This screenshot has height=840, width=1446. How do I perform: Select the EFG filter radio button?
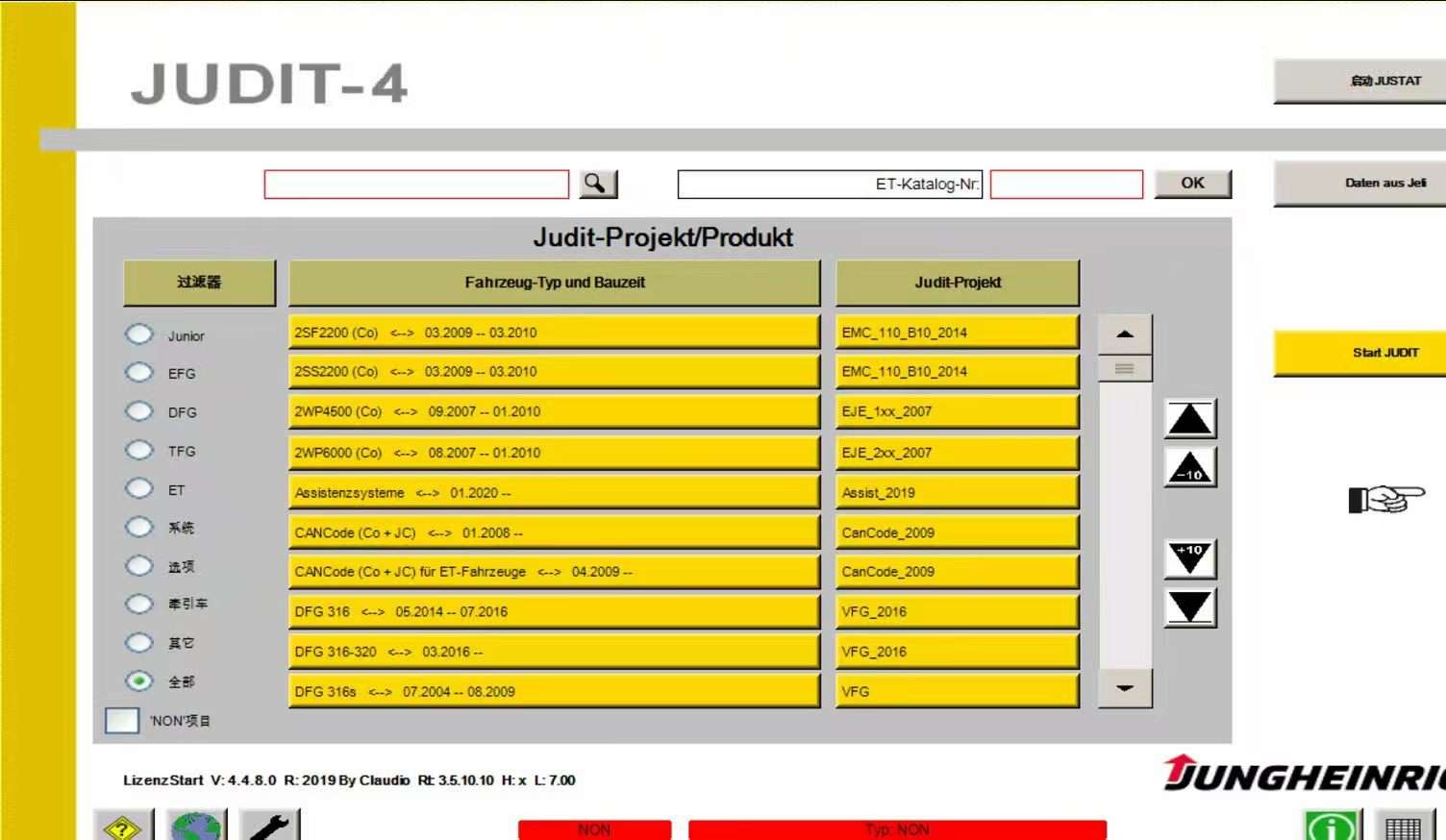(139, 373)
